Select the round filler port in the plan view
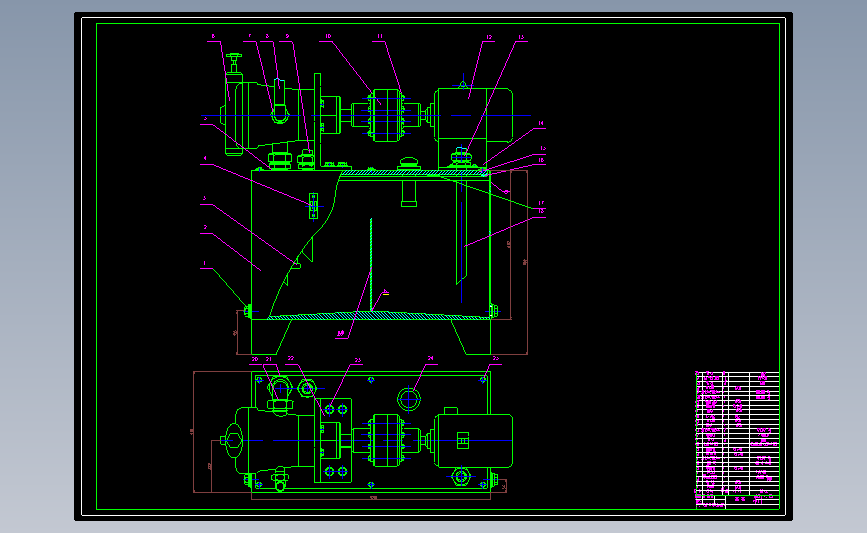The height and width of the screenshot is (533, 867). click(409, 399)
